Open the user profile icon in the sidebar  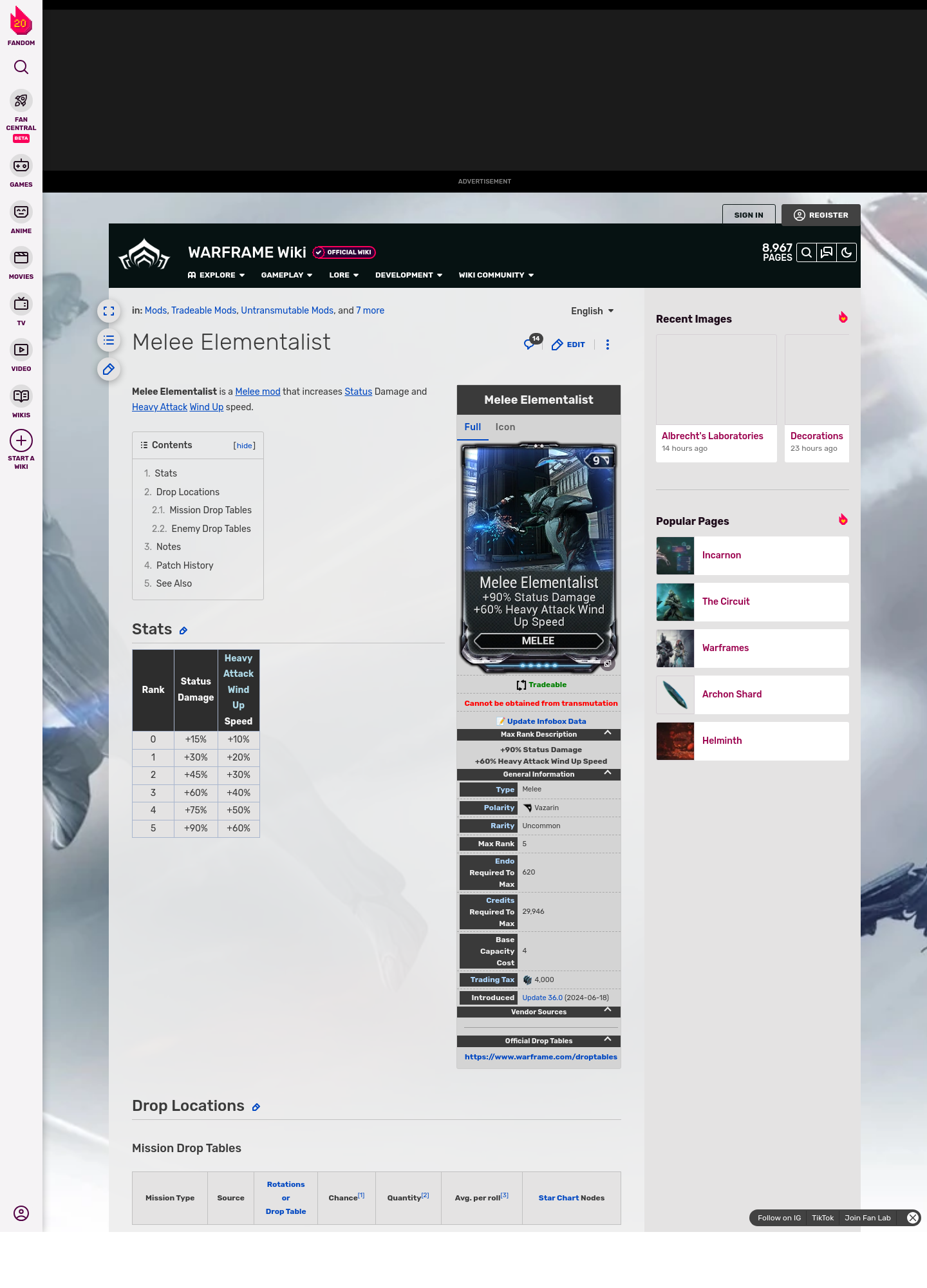(x=21, y=1213)
